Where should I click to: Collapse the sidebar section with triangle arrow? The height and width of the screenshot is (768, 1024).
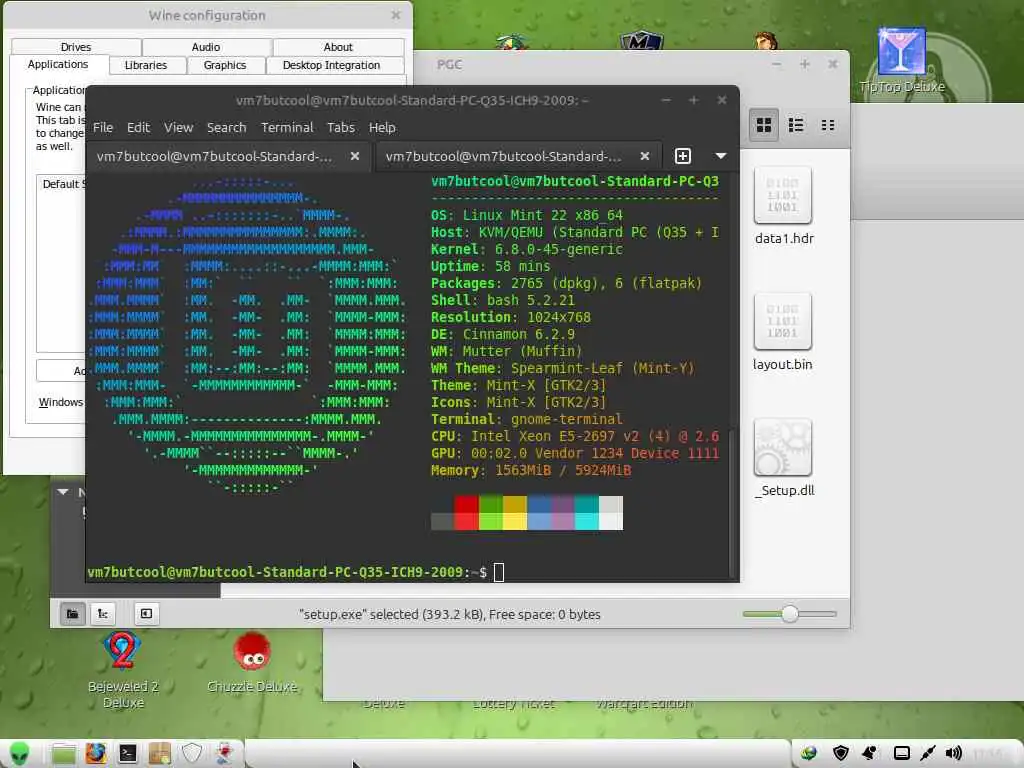tap(63, 492)
